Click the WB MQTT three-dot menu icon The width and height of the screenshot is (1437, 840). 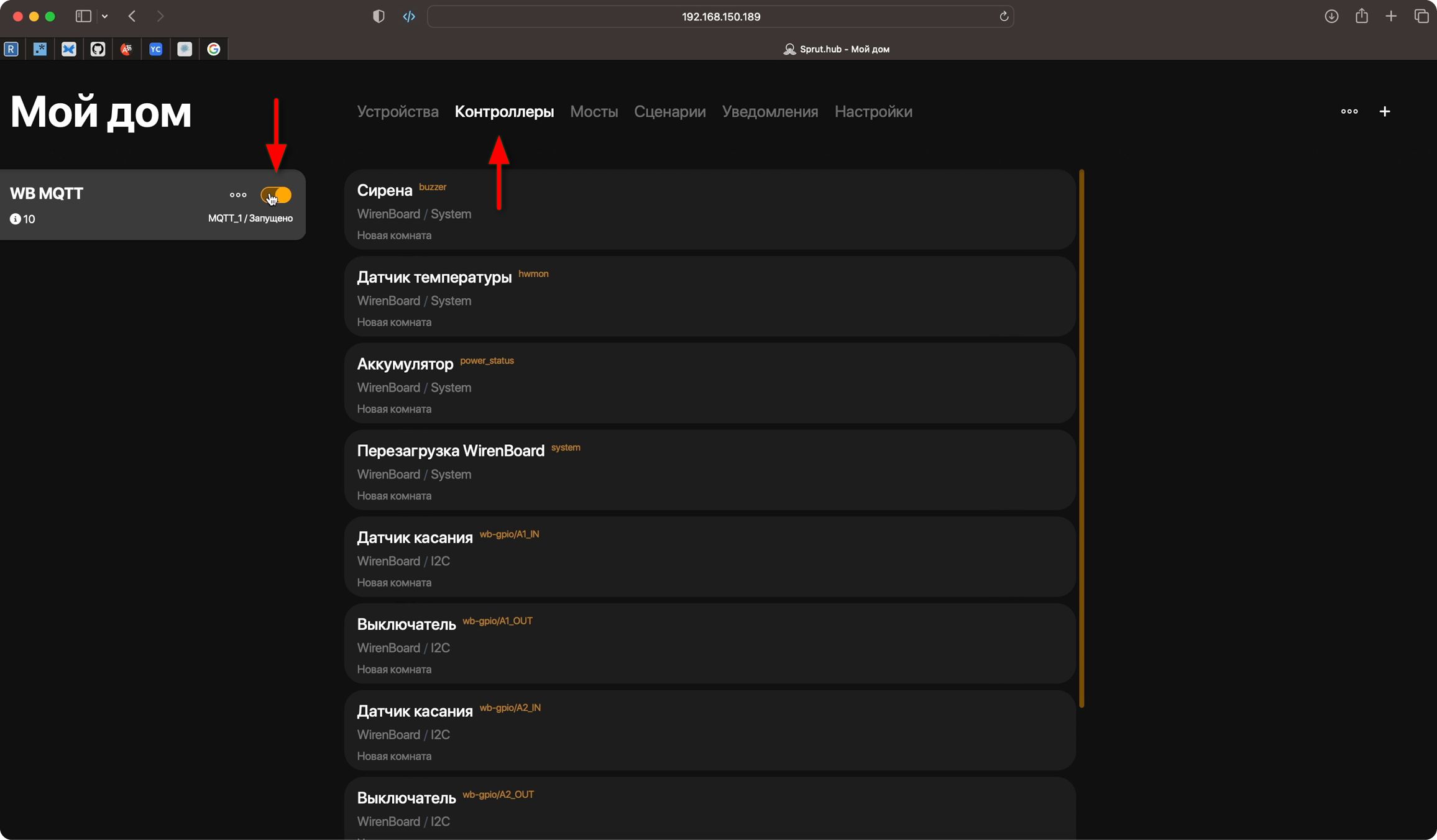click(x=238, y=194)
